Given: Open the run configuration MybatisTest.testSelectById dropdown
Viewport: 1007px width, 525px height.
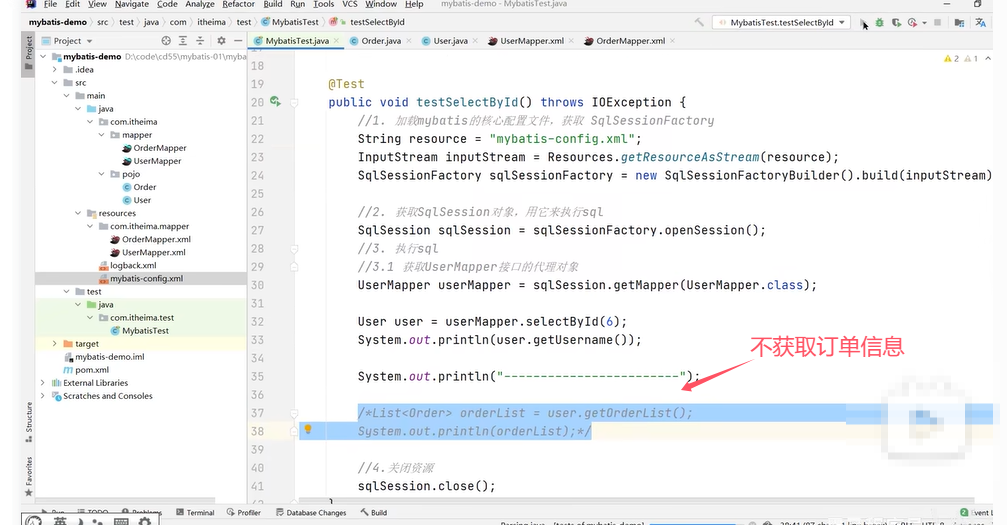Looking at the screenshot, I should (x=781, y=22).
